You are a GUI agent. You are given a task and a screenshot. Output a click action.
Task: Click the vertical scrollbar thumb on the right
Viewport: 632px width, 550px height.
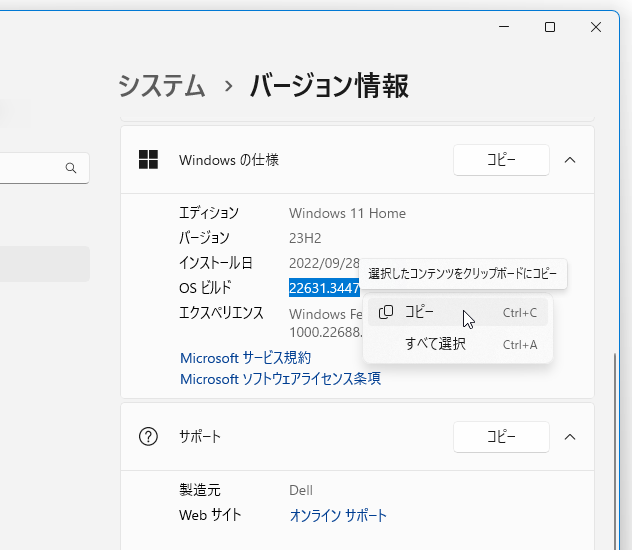615,450
